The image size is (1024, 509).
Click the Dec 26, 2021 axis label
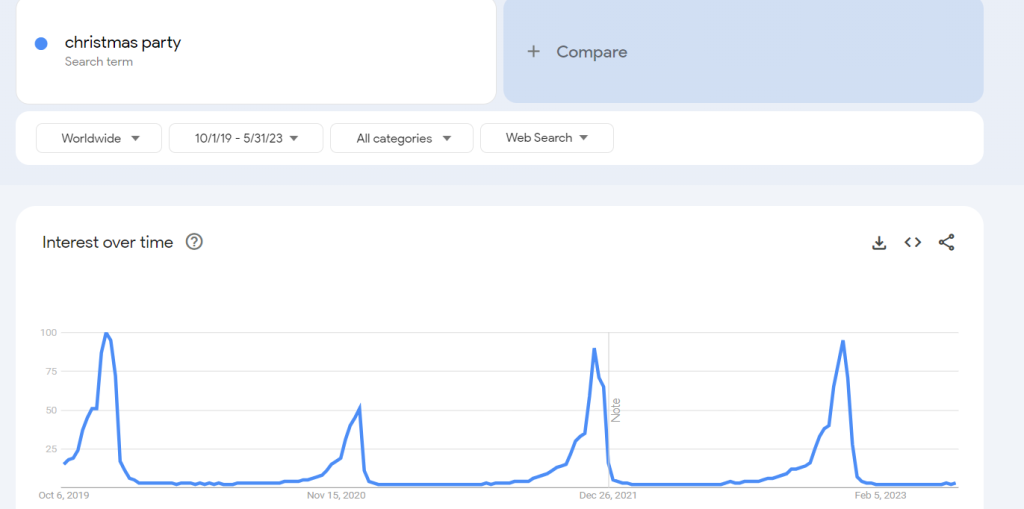(x=608, y=496)
